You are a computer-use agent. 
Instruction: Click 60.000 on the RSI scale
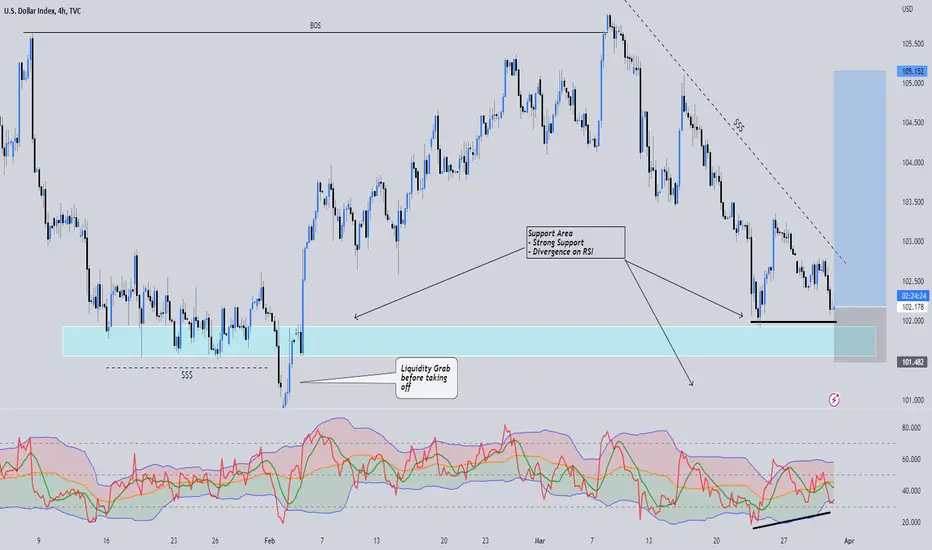point(911,460)
